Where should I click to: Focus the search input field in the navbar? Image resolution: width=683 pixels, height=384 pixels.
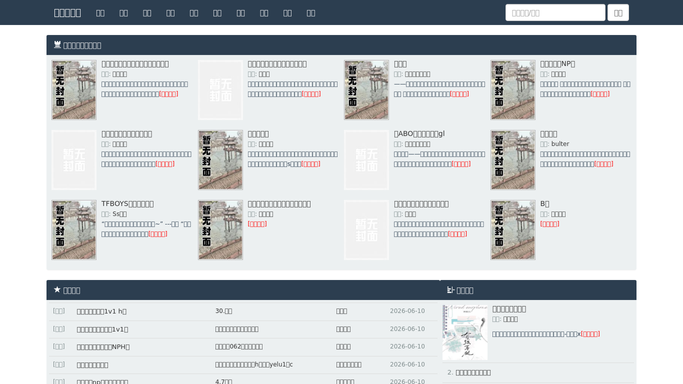coord(555,13)
